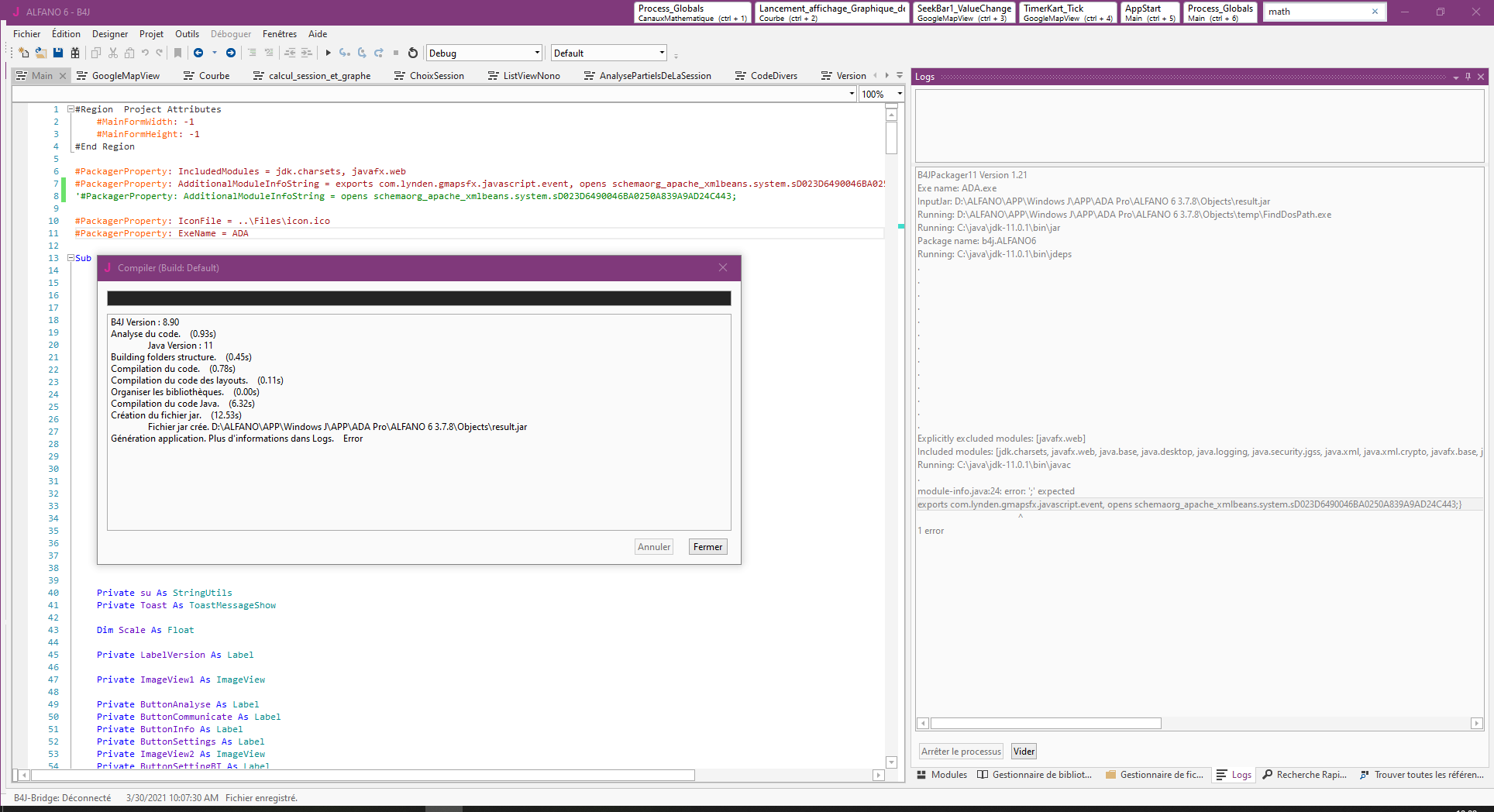This screenshot has height=812, width=1494.
Task: Open the Outils menu
Action: (187, 34)
